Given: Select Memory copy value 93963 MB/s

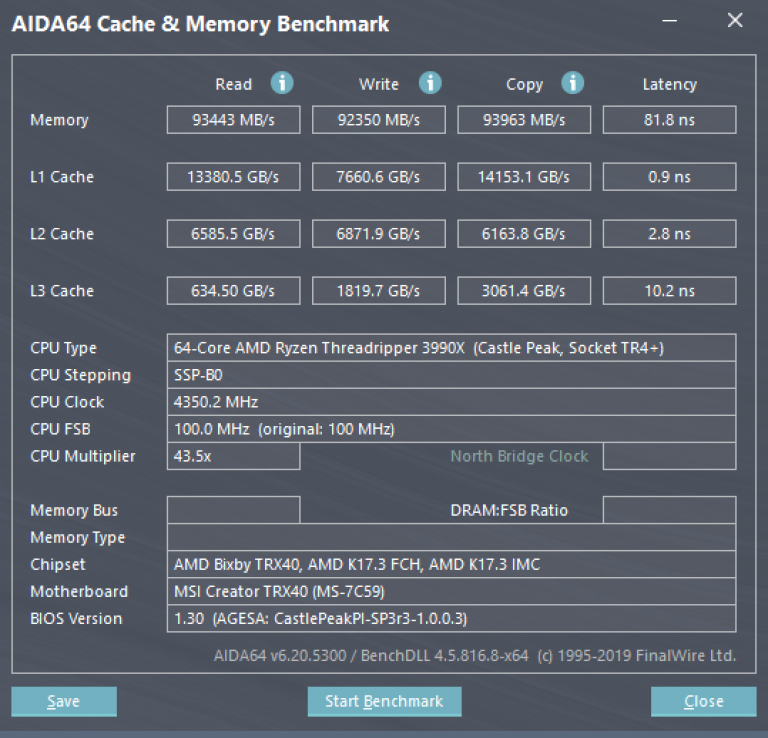Looking at the screenshot, I should (524, 119).
